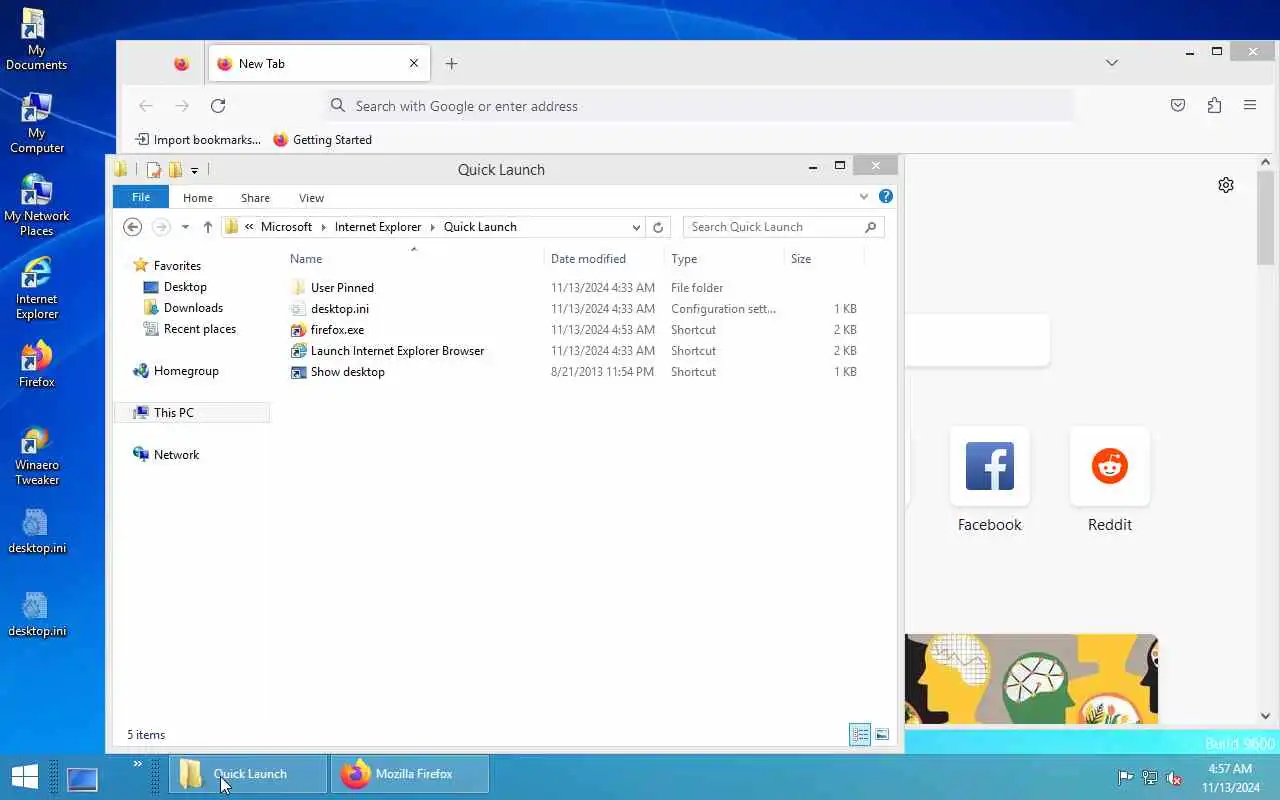
Task: Open Firefox hamburger application menu
Action: (x=1250, y=105)
